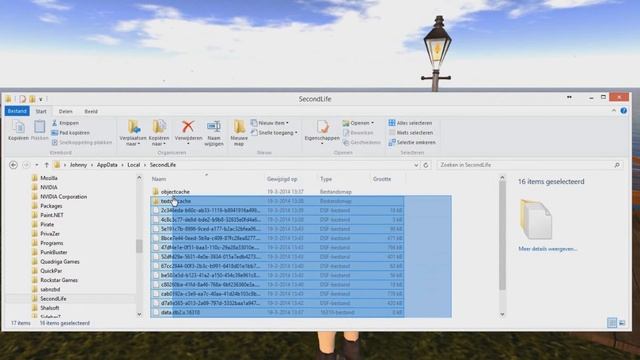Click the Nieuwe map folder icon
The image size is (640, 360).
tap(239, 127)
